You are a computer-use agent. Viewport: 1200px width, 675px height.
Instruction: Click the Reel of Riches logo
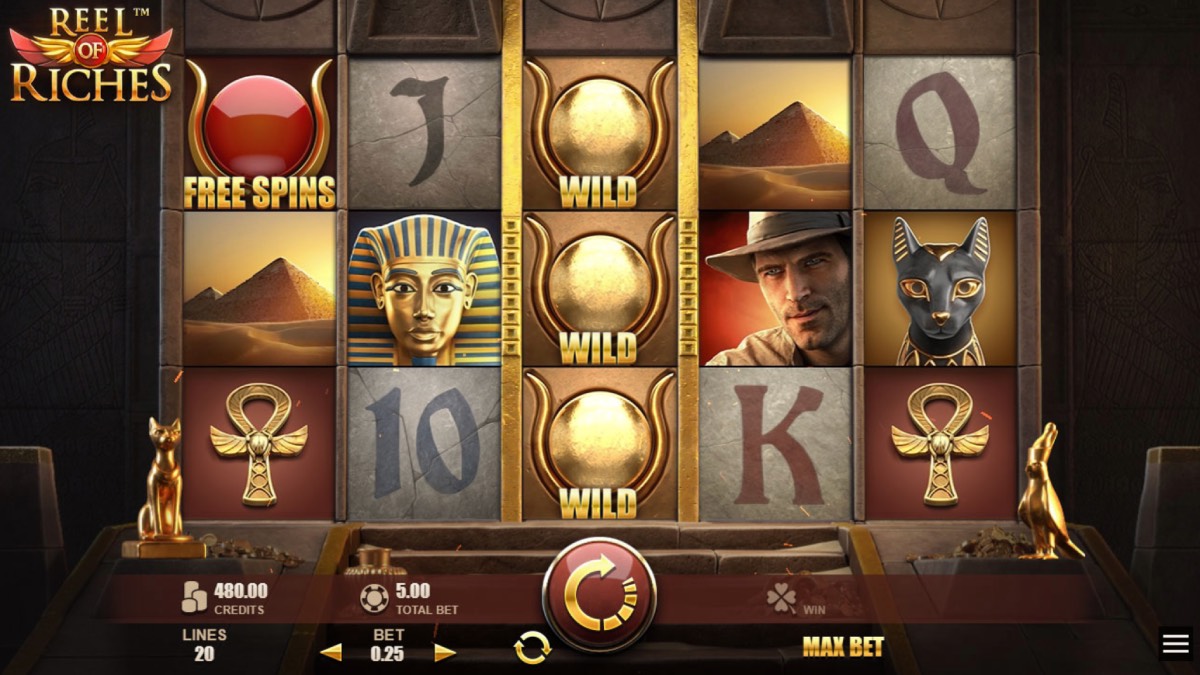pos(90,54)
